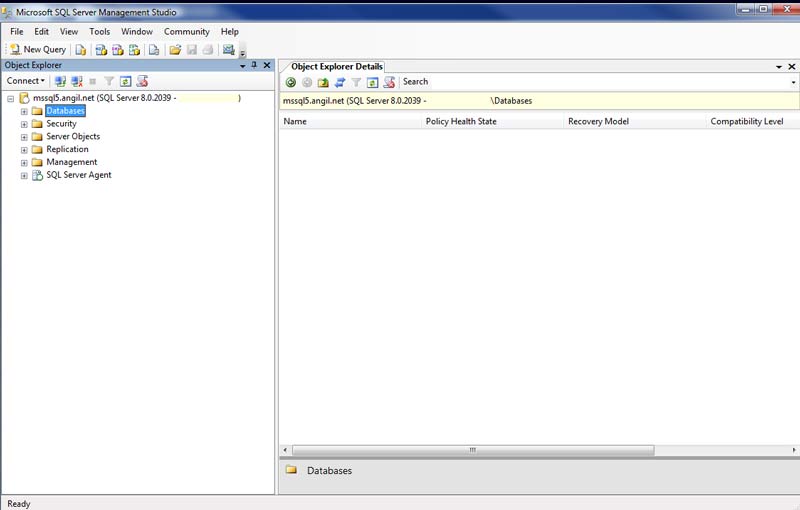Select the Management tree item

click(x=71, y=162)
